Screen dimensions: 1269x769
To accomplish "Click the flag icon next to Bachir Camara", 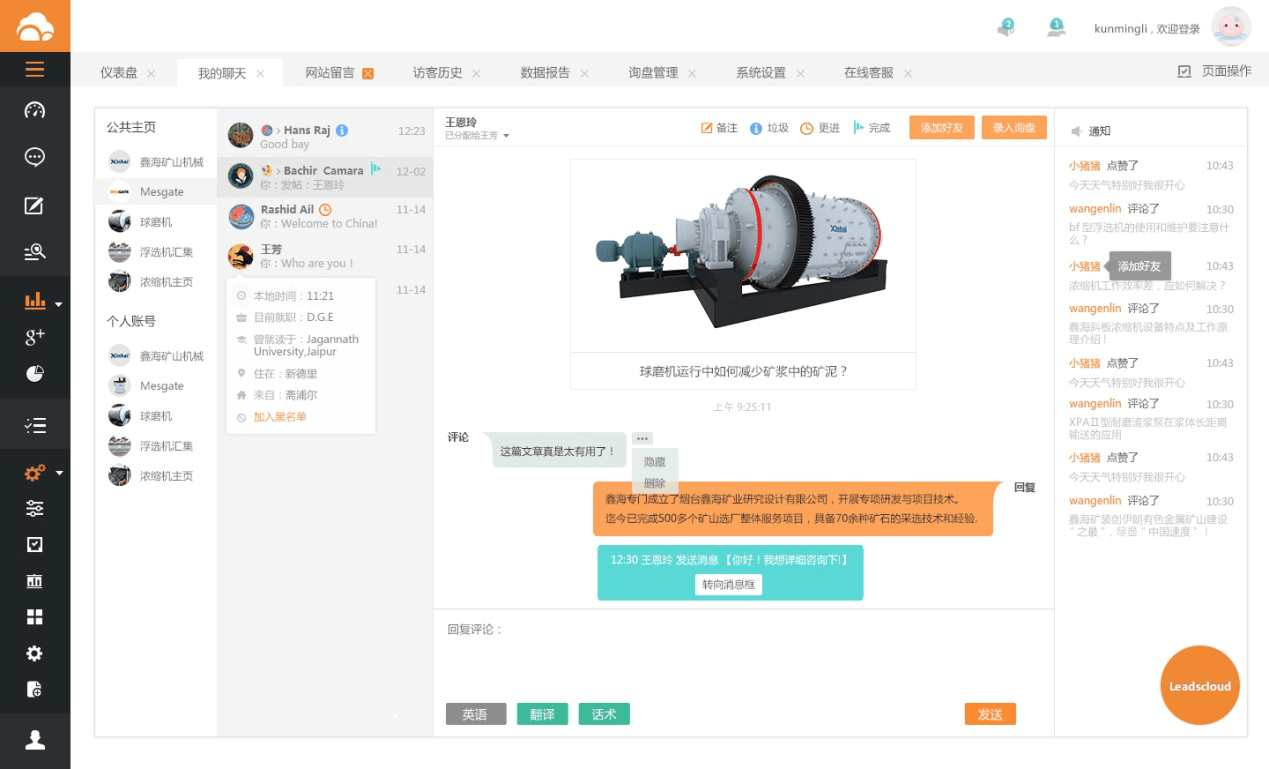I will pyautogui.click(x=376, y=169).
